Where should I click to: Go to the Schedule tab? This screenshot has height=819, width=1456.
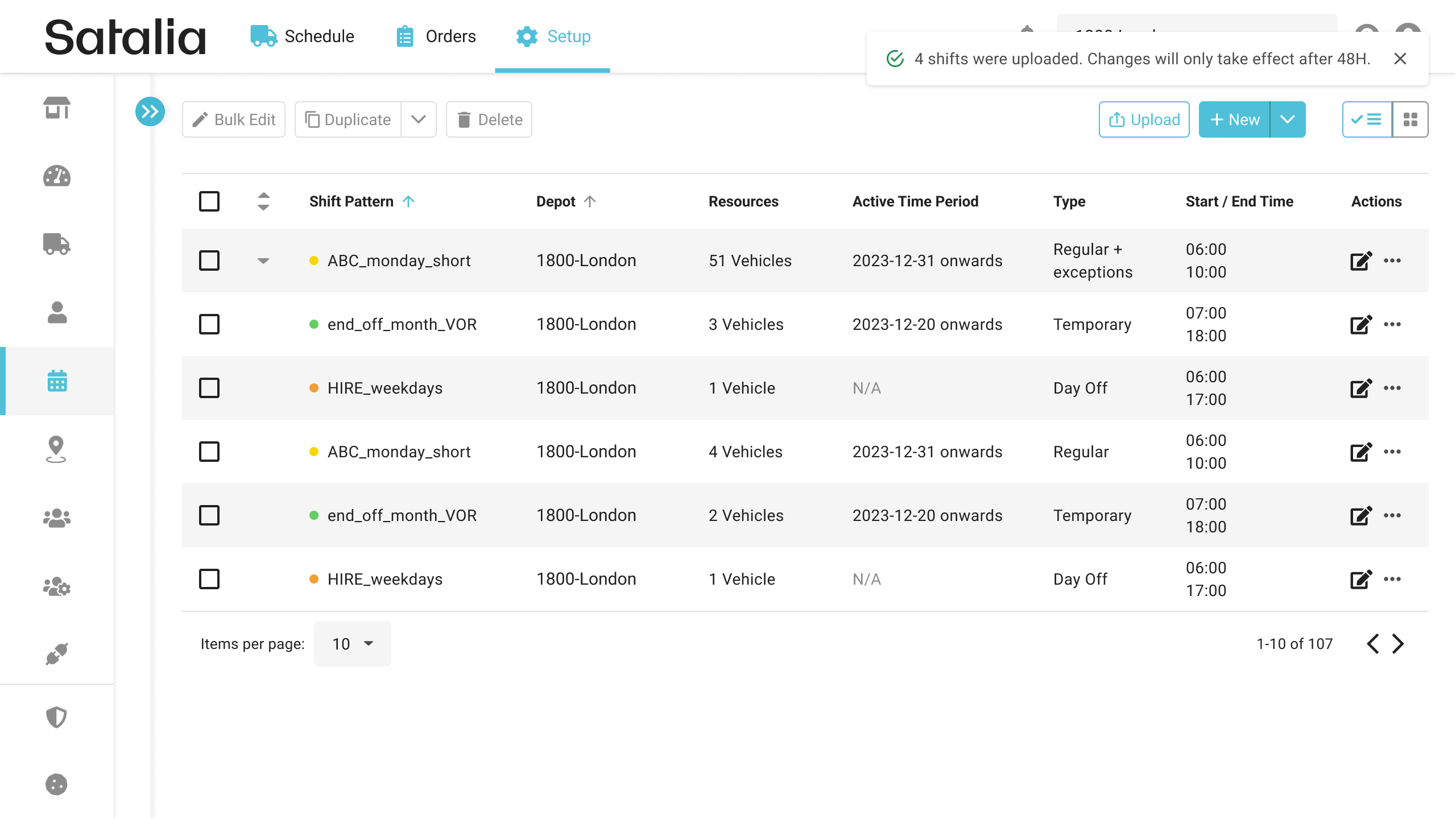point(303,36)
